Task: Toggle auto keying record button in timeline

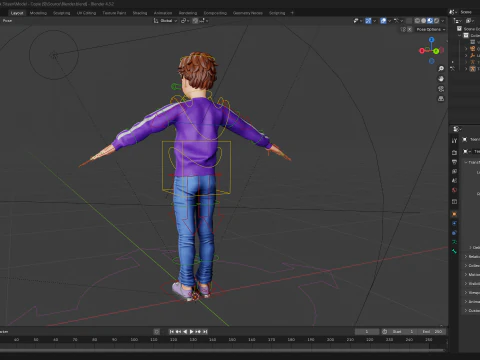Action: [157, 331]
